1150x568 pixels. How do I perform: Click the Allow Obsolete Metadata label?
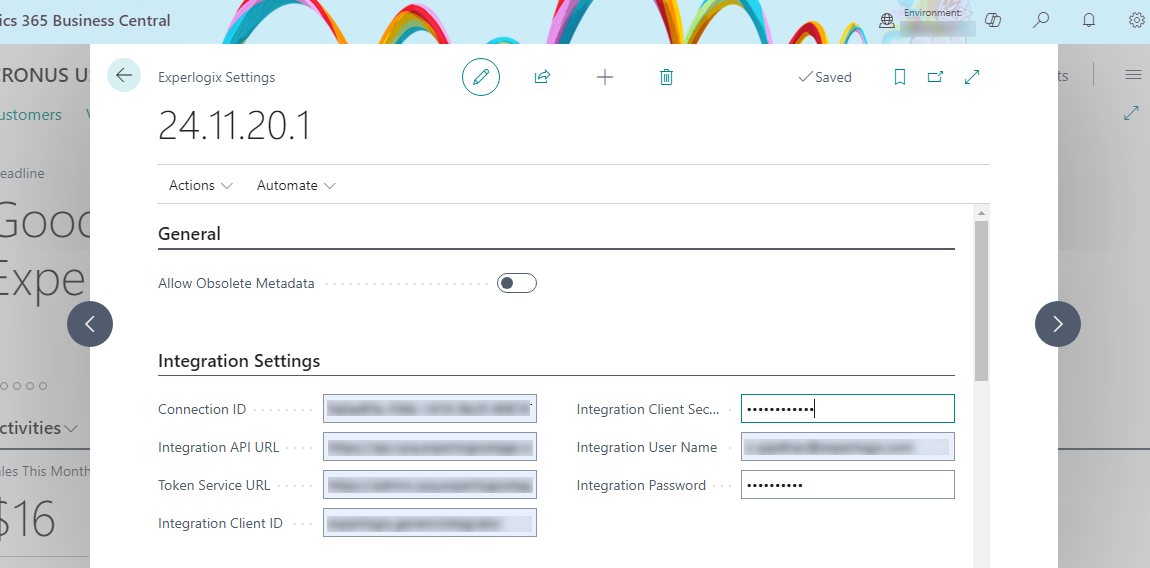[x=236, y=283]
